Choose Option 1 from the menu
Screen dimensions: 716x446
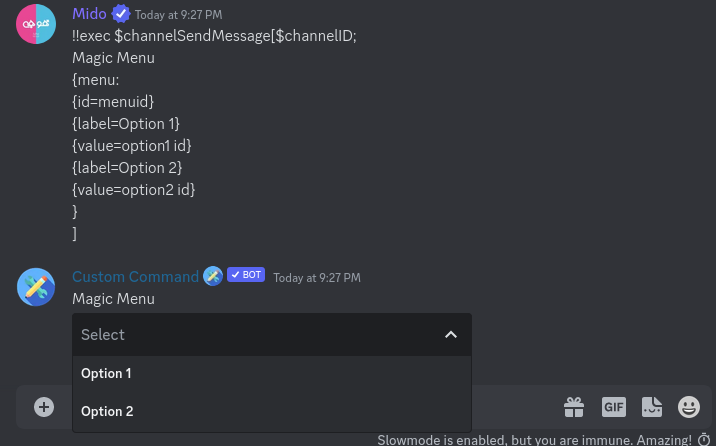coord(272,373)
